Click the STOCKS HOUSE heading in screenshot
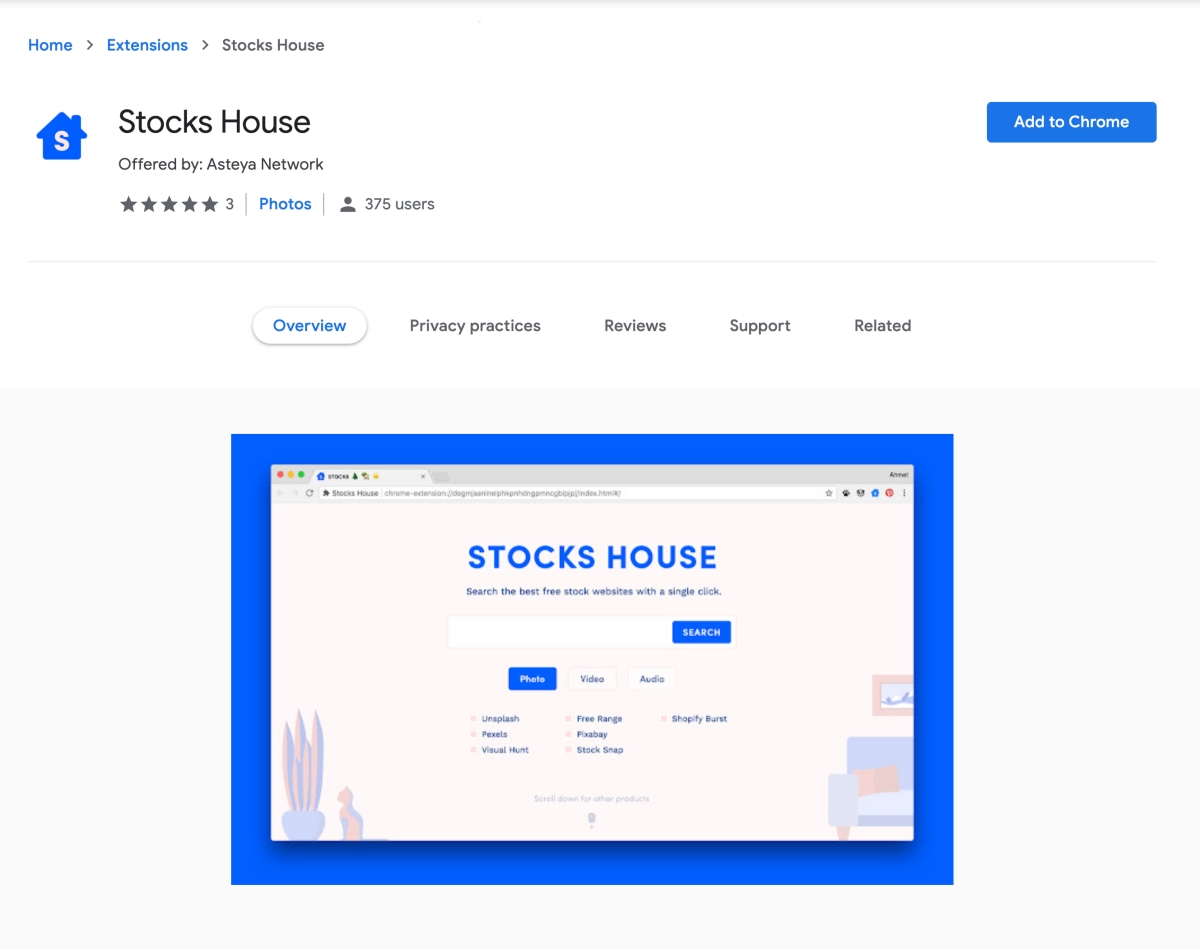The image size is (1200, 949). [592, 557]
